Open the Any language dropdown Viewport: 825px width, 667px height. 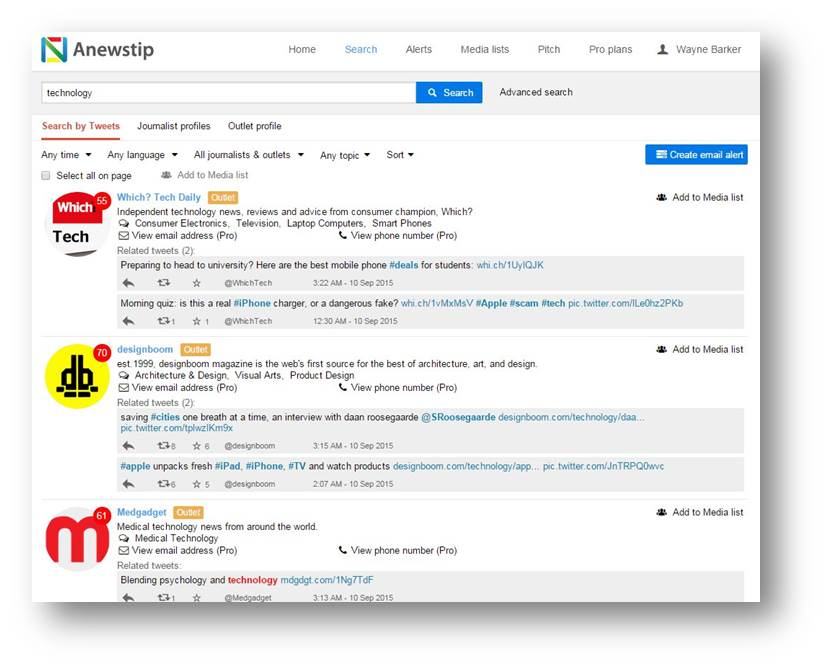(142, 155)
